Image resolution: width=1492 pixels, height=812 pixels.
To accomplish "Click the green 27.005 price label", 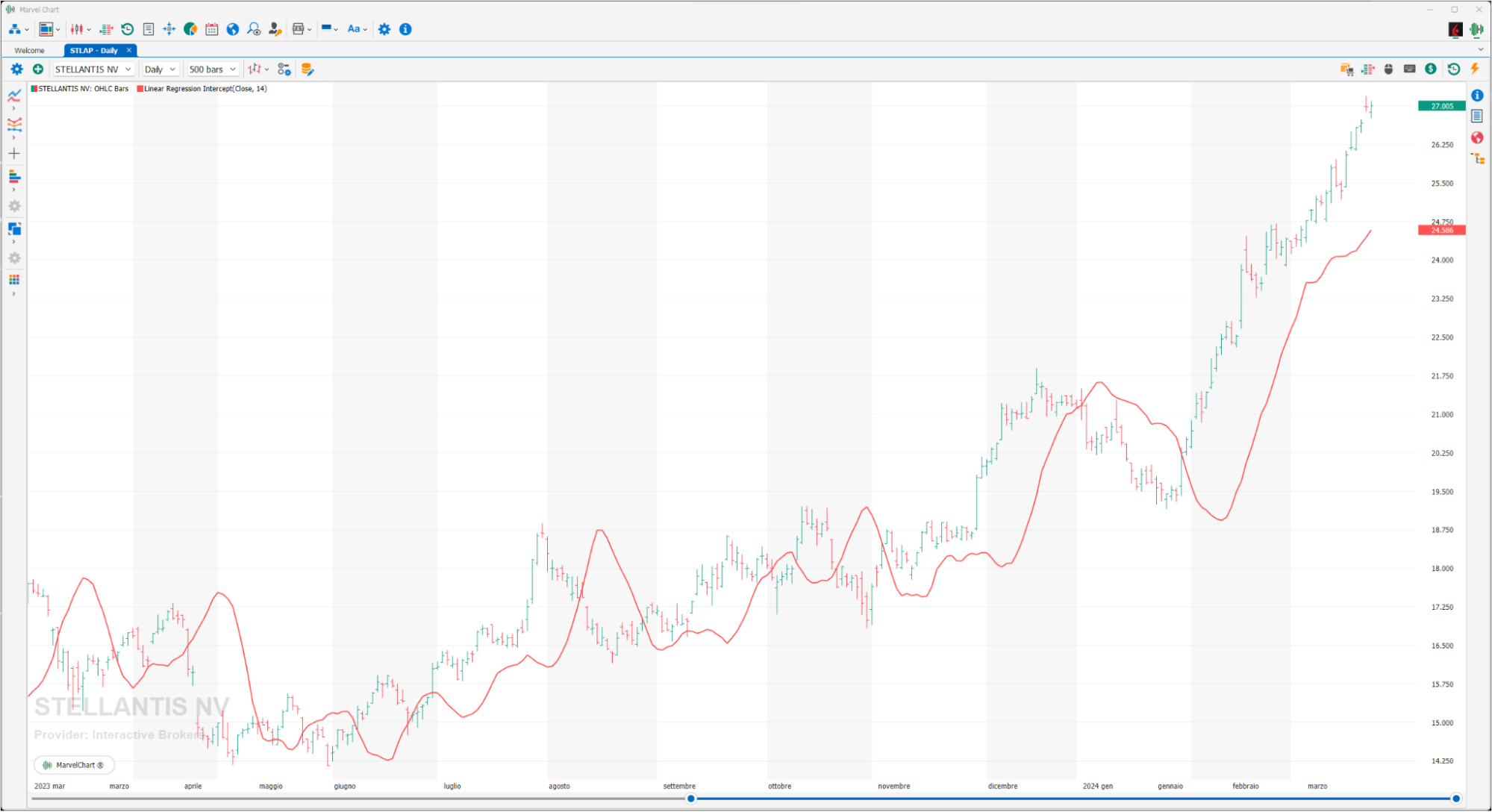I will click(1441, 106).
